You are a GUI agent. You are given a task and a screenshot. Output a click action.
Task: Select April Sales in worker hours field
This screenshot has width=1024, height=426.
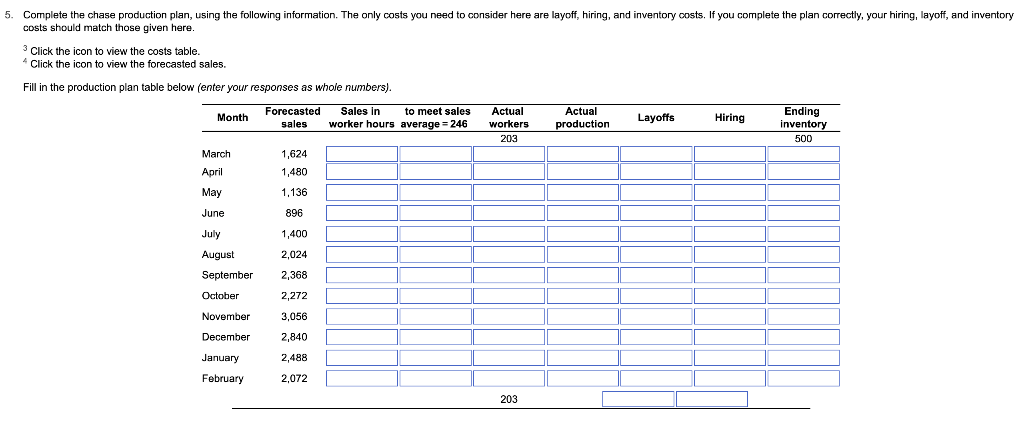pos(362,172)
